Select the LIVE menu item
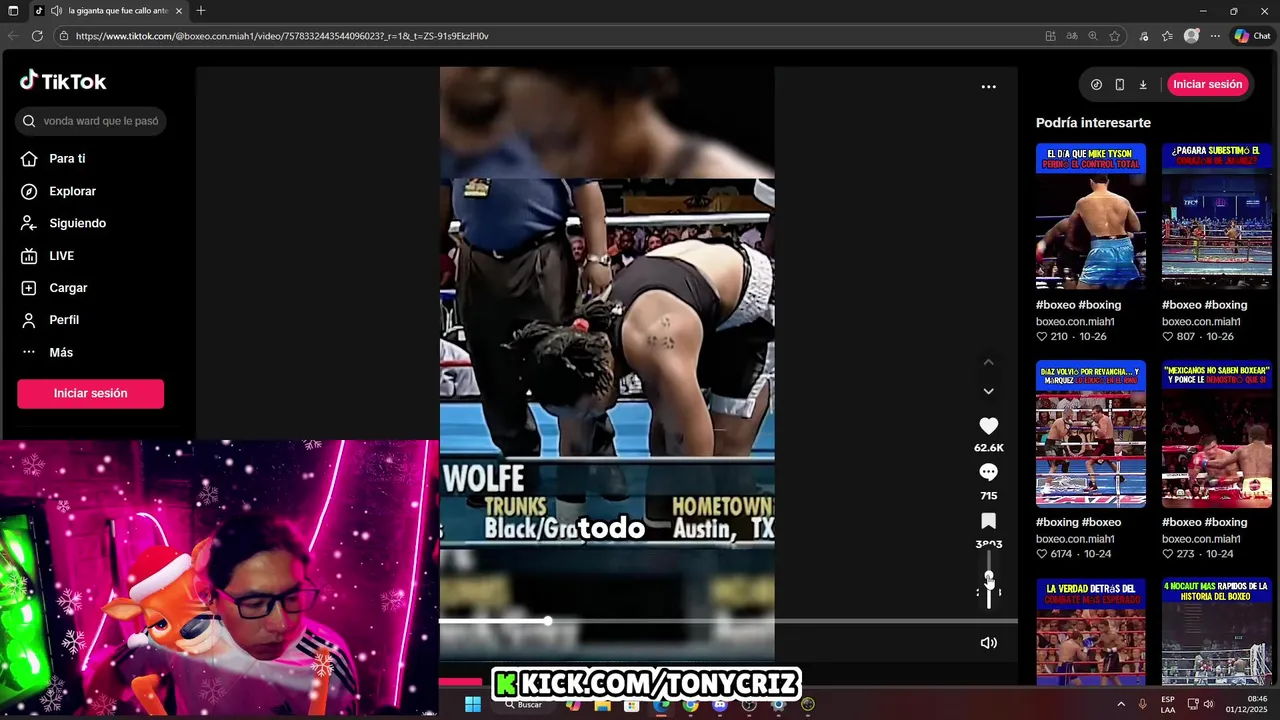The image size is (1280, 720). click(x=61, y=256)
